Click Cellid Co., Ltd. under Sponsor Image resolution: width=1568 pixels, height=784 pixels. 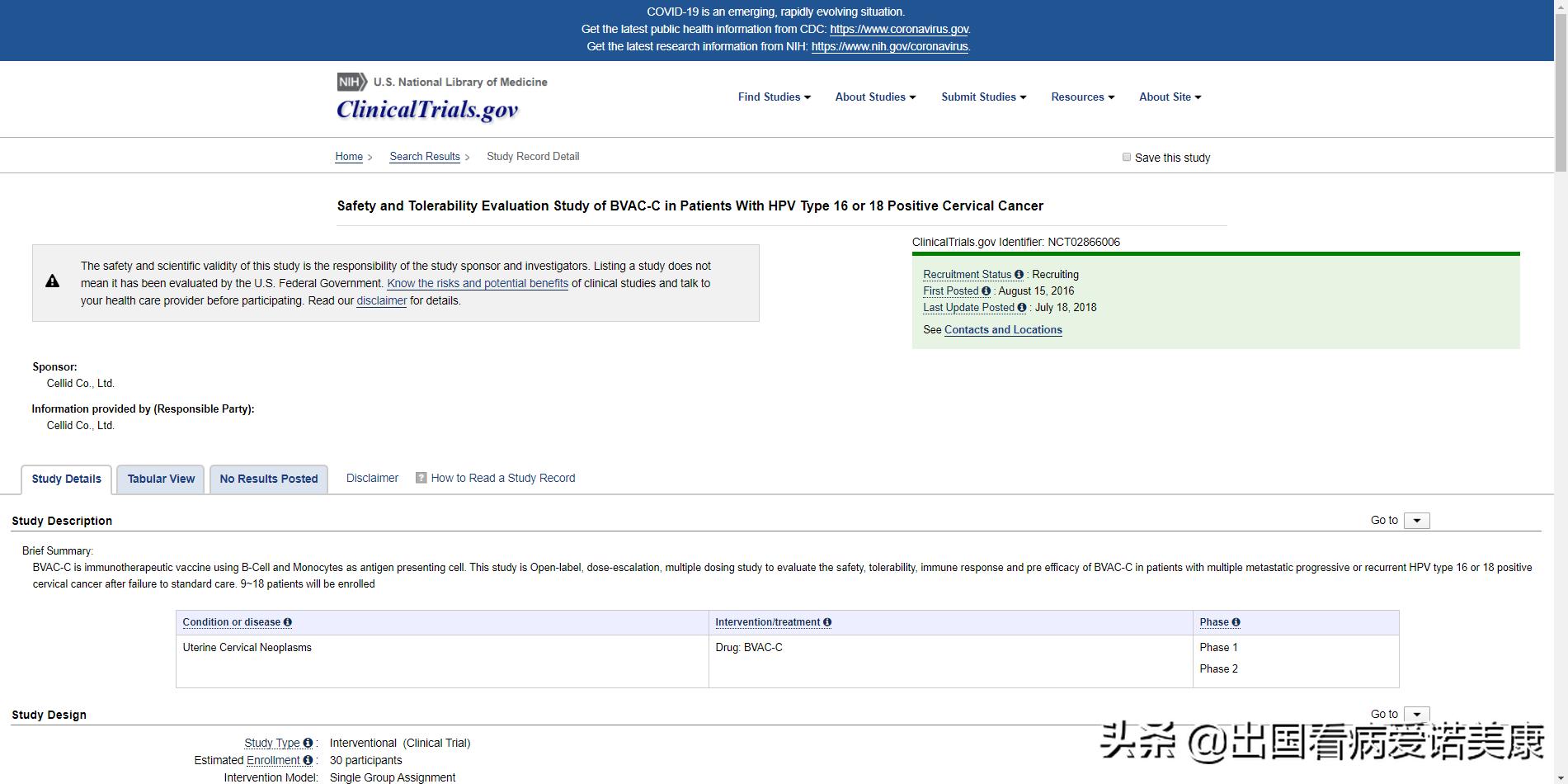pyautogui.click(x=81, y=384)
